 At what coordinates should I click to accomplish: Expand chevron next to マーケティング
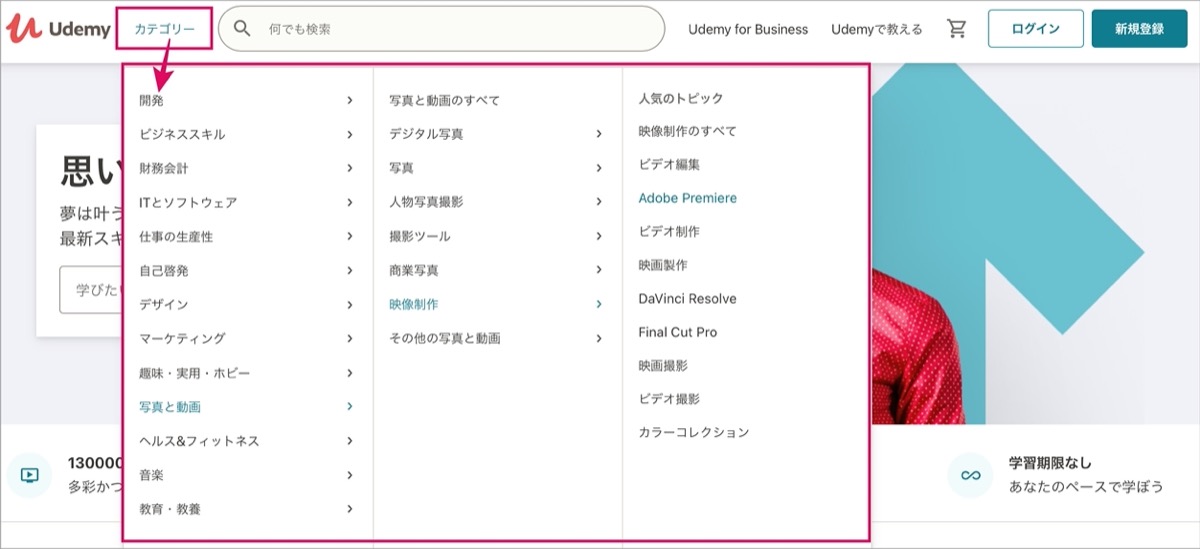click(350, 338)
